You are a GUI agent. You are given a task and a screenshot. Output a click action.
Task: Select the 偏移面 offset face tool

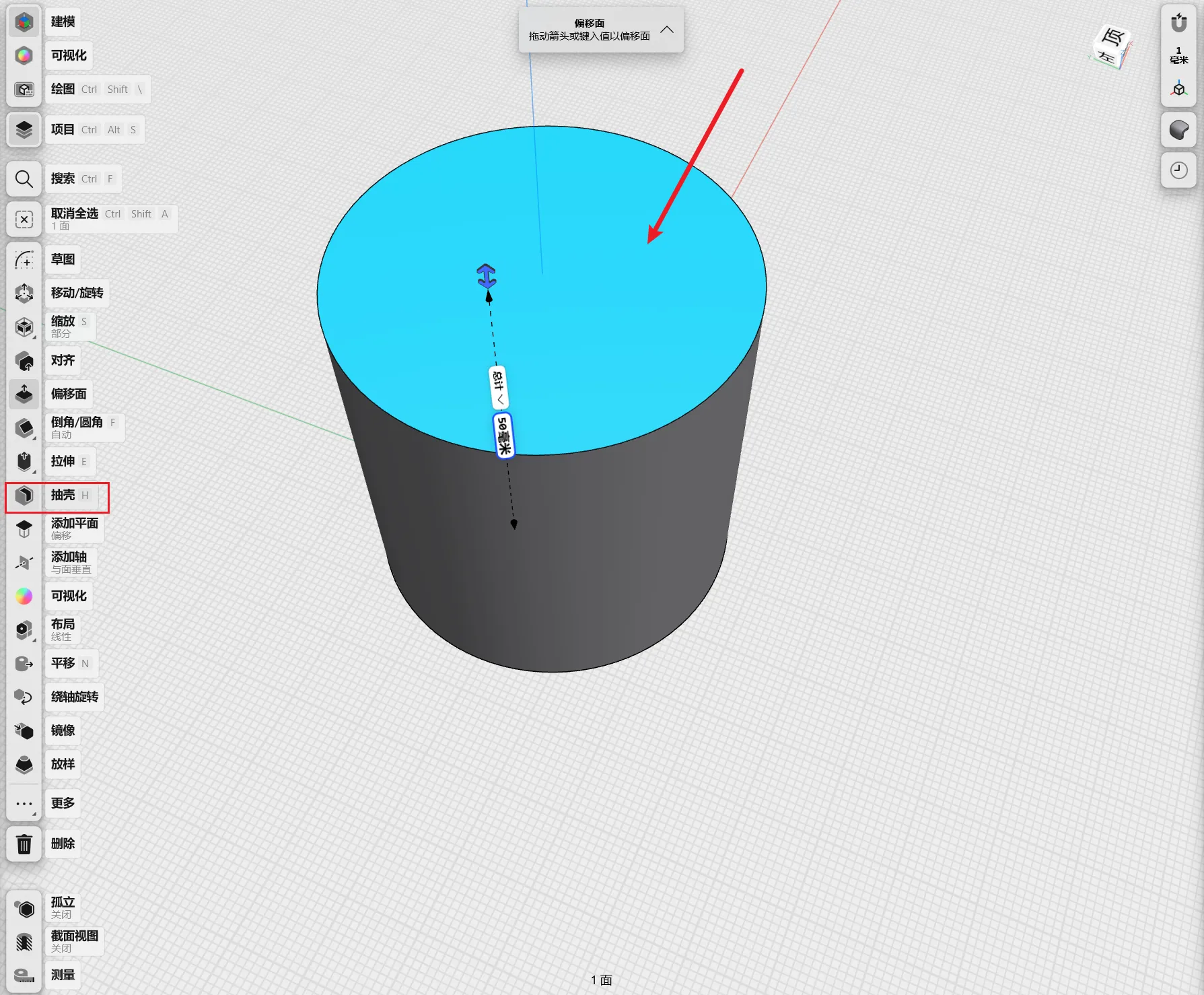(x=24, y=394)
